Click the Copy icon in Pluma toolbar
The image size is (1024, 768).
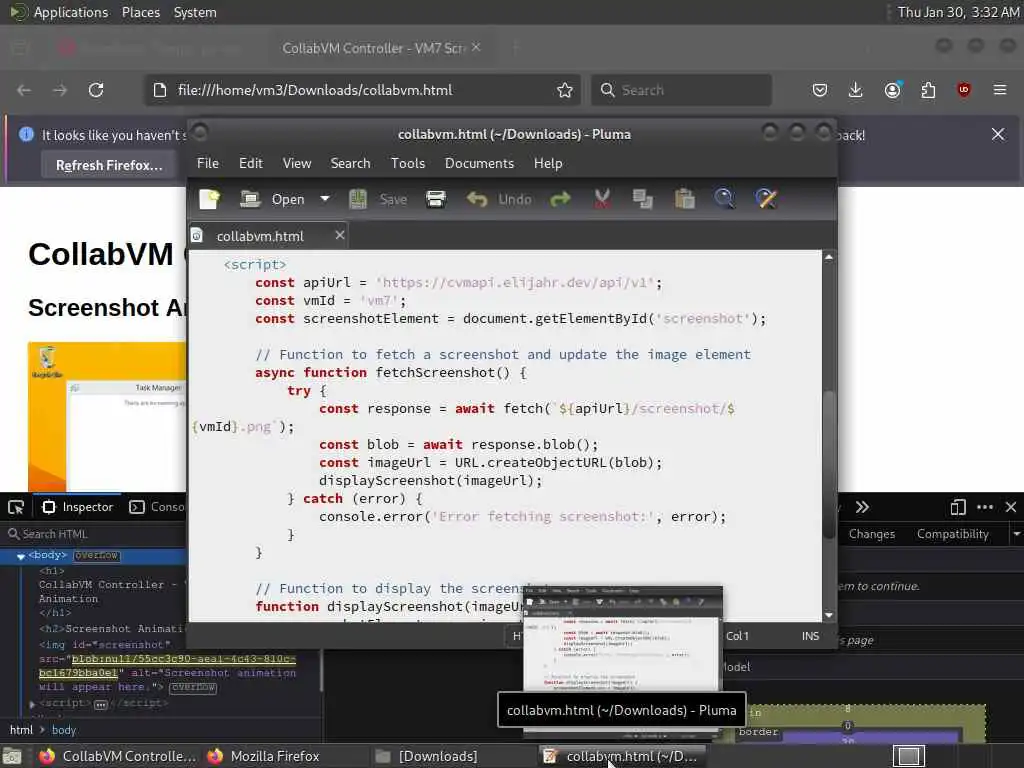(x=643, y=199)
